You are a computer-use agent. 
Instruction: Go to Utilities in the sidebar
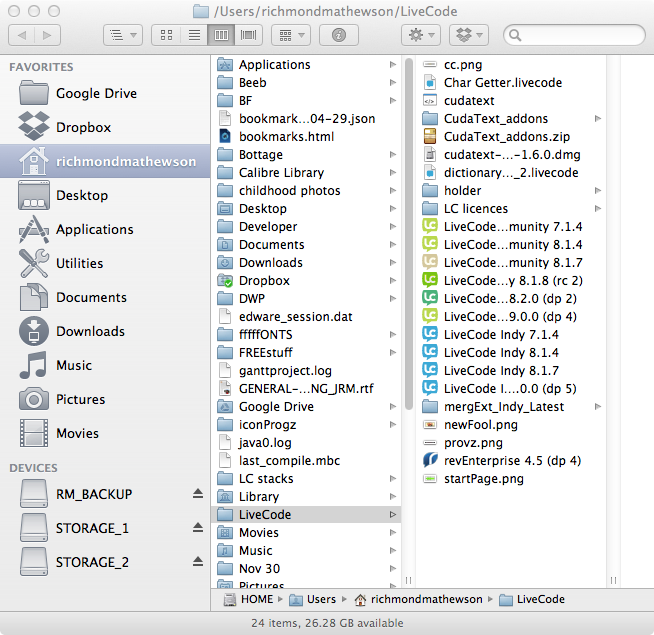(x=79, y=263)
